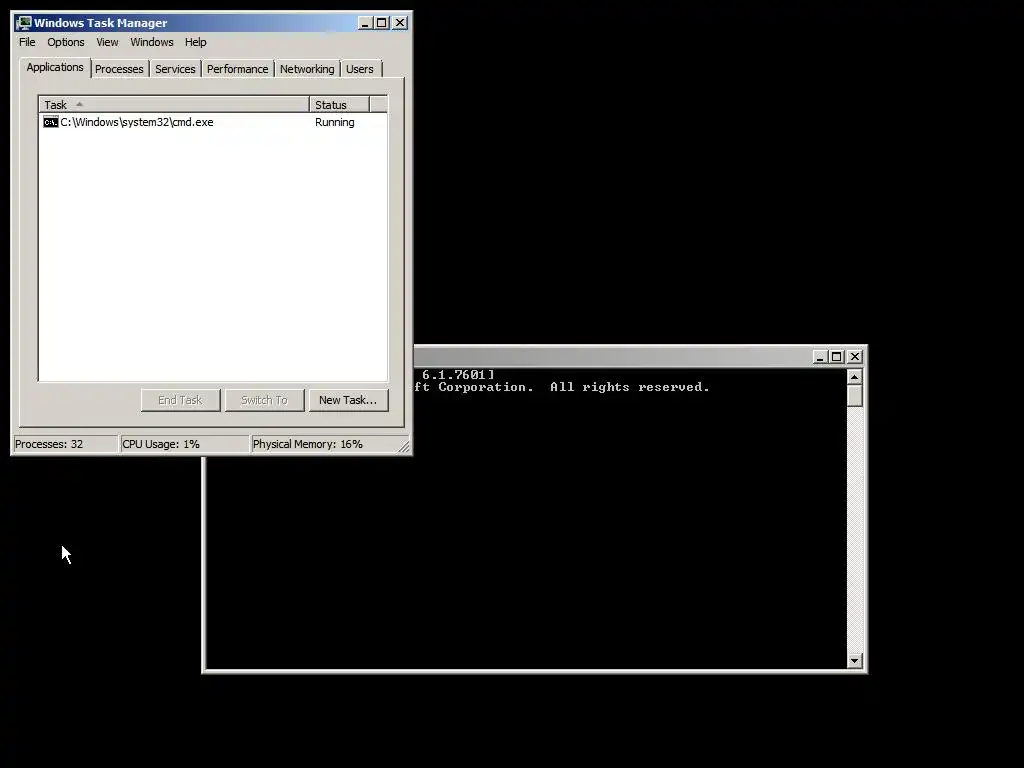1024x768 pixels.
Task: Close the command prompt window
Action: pos(855,357)
